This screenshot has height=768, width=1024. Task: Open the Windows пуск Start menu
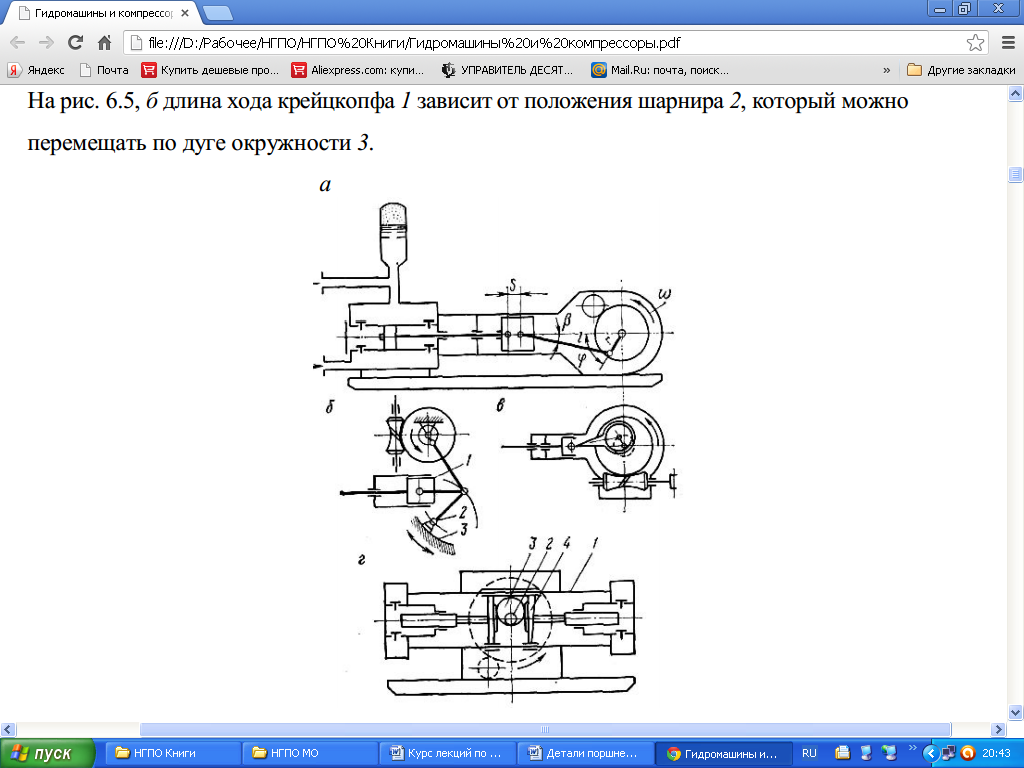pyautogui.click(x=47, y=753)
